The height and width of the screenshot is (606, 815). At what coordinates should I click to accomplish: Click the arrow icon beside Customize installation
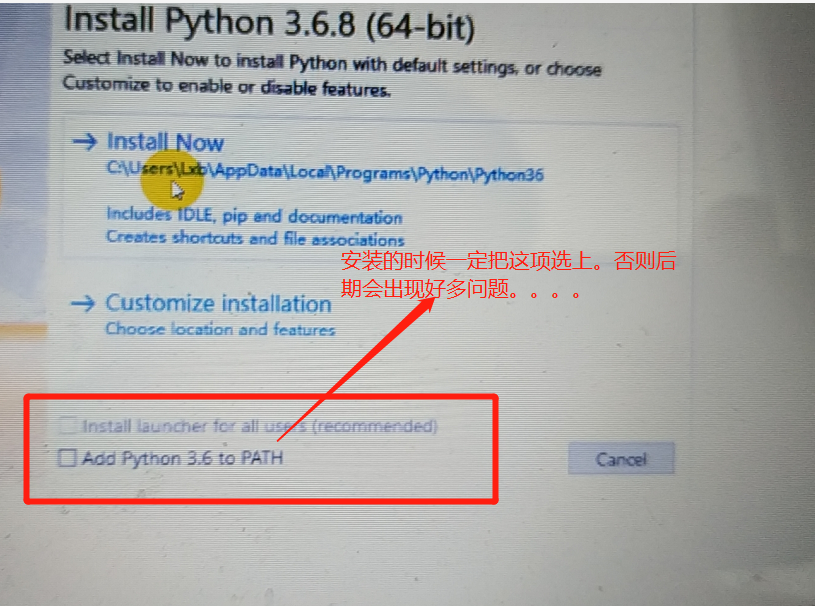pos(83,302)
